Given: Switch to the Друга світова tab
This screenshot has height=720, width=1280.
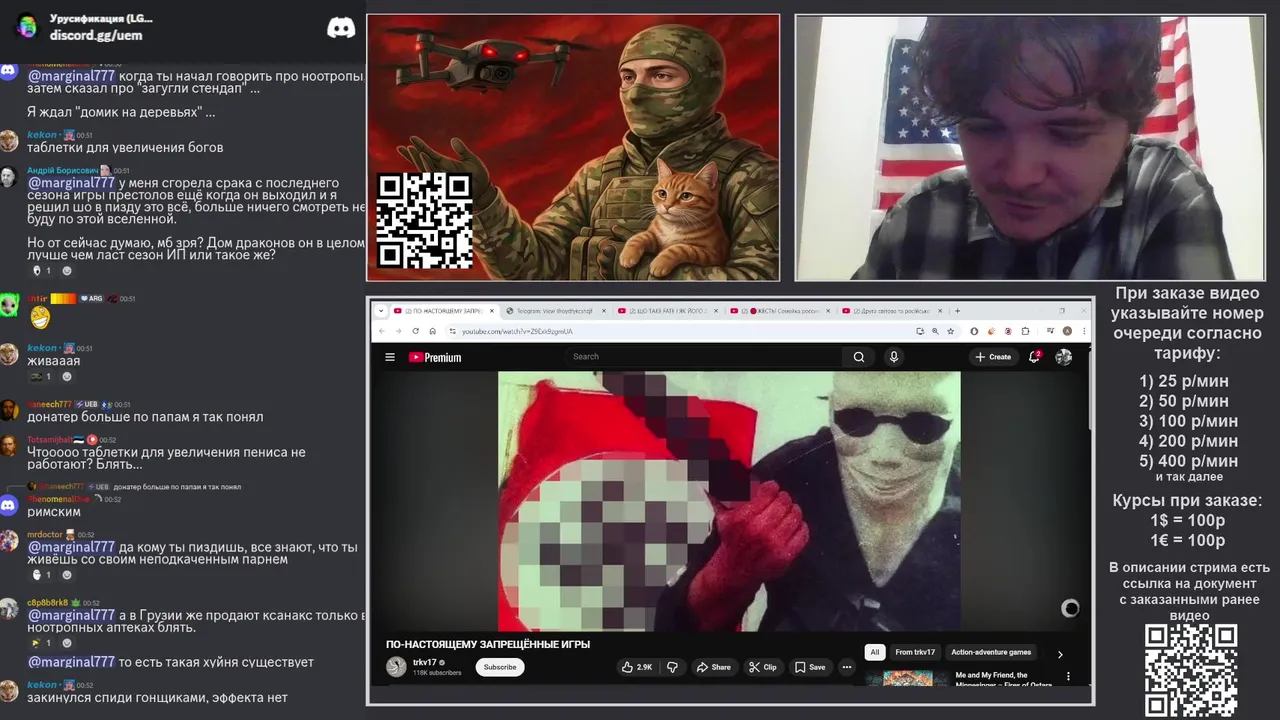Looking at the screenshot, I should pyautogui.click(x=892, y=311).
